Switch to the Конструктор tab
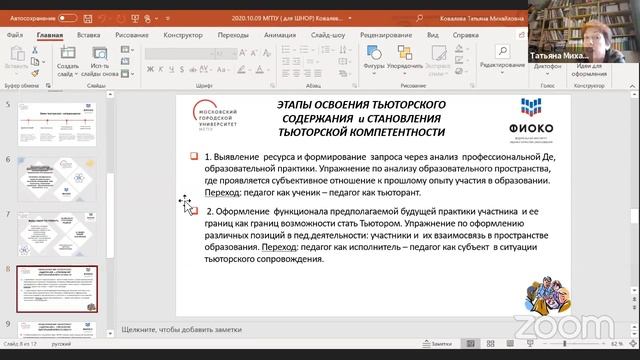 pyautogui.click(x=183, y=35)
